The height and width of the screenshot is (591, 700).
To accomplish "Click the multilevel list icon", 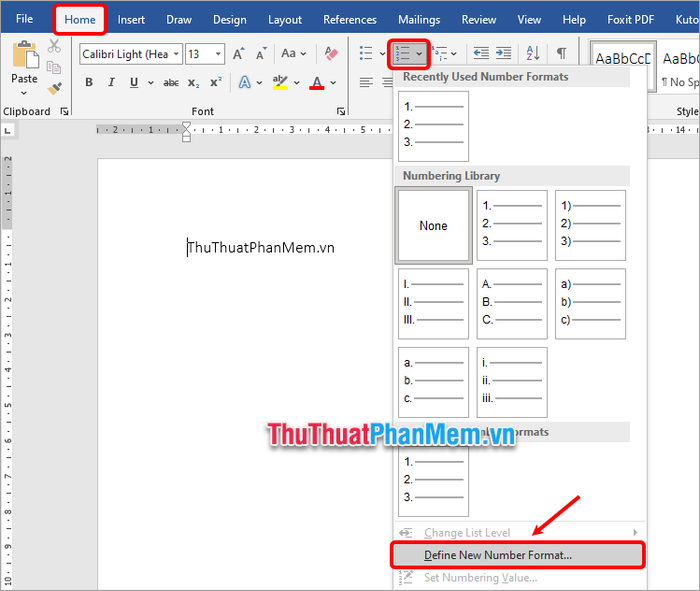I will click(440, 54).
